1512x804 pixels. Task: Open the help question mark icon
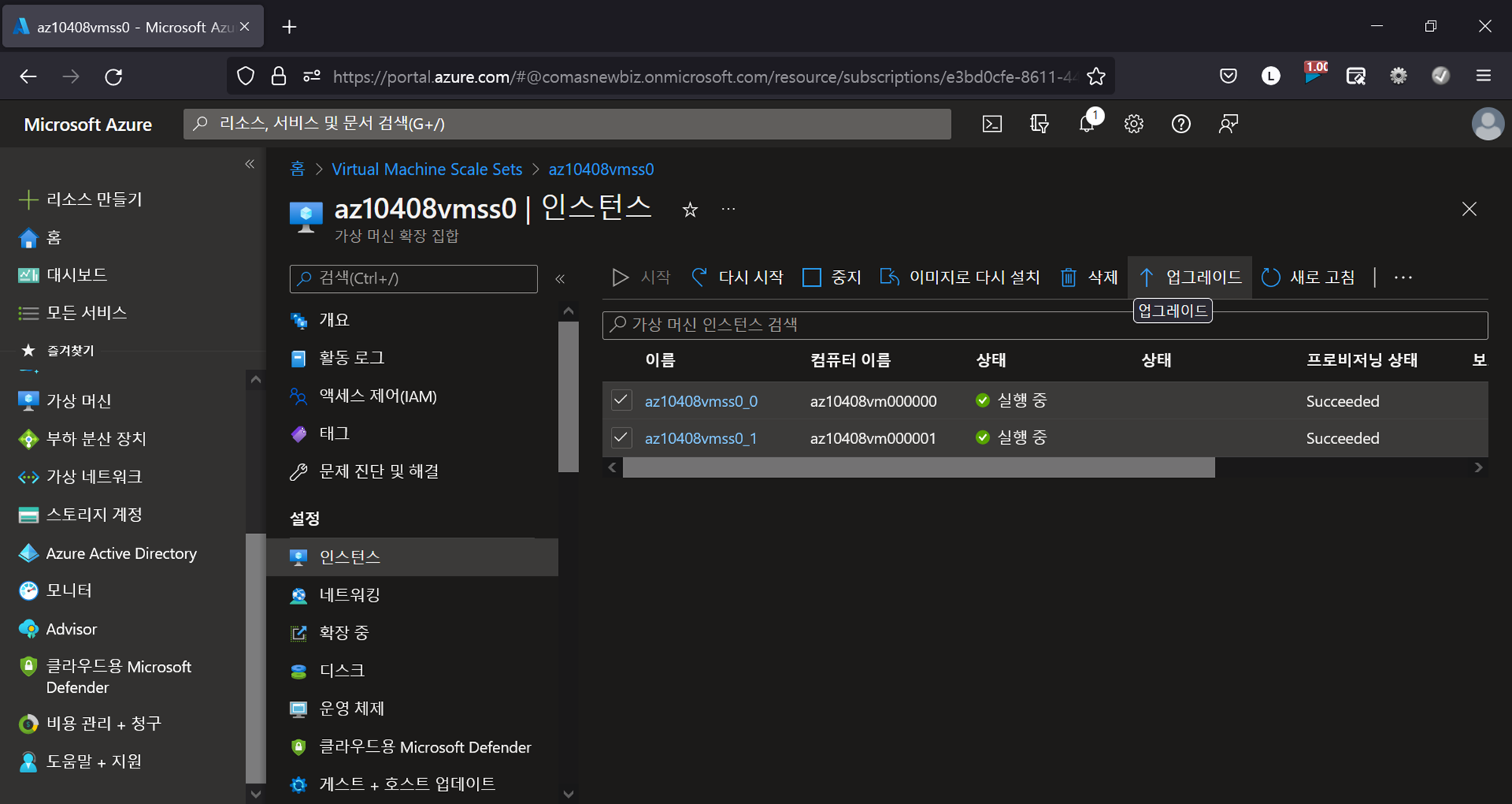pos(1181,124)
